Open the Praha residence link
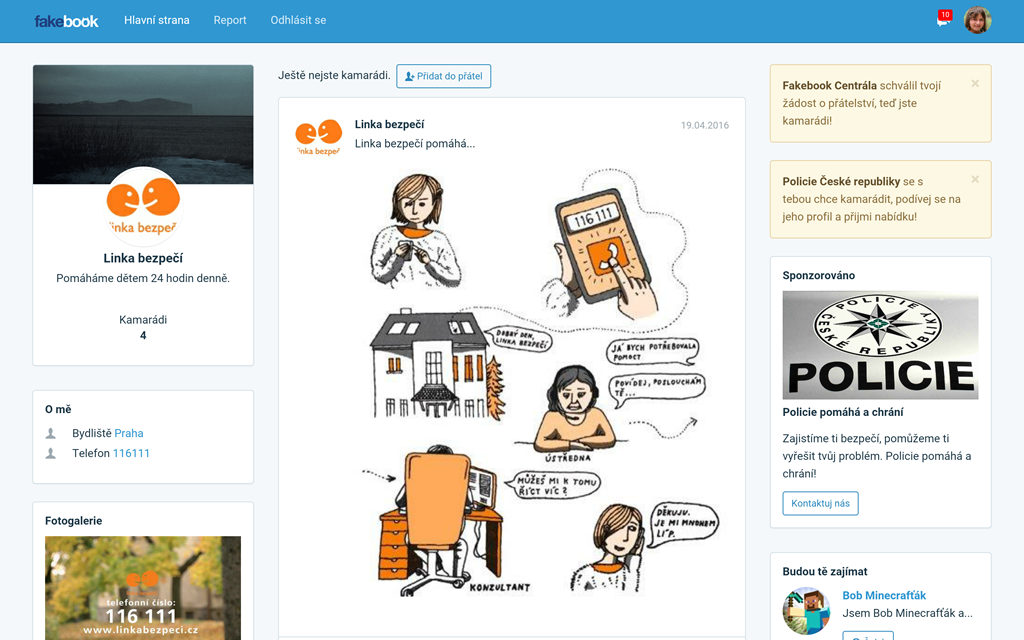This screenshot has height=640, width=1024. pyautogui.click(x=129, y=433)
